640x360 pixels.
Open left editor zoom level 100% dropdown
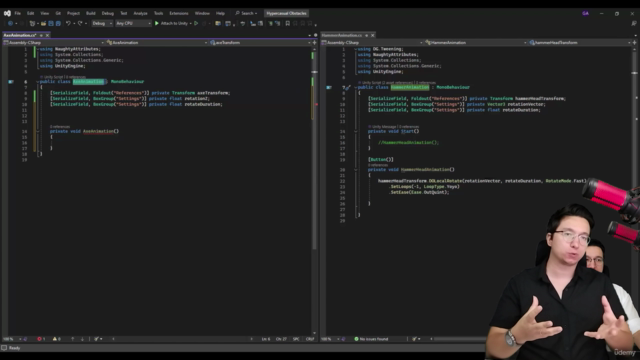11,339
